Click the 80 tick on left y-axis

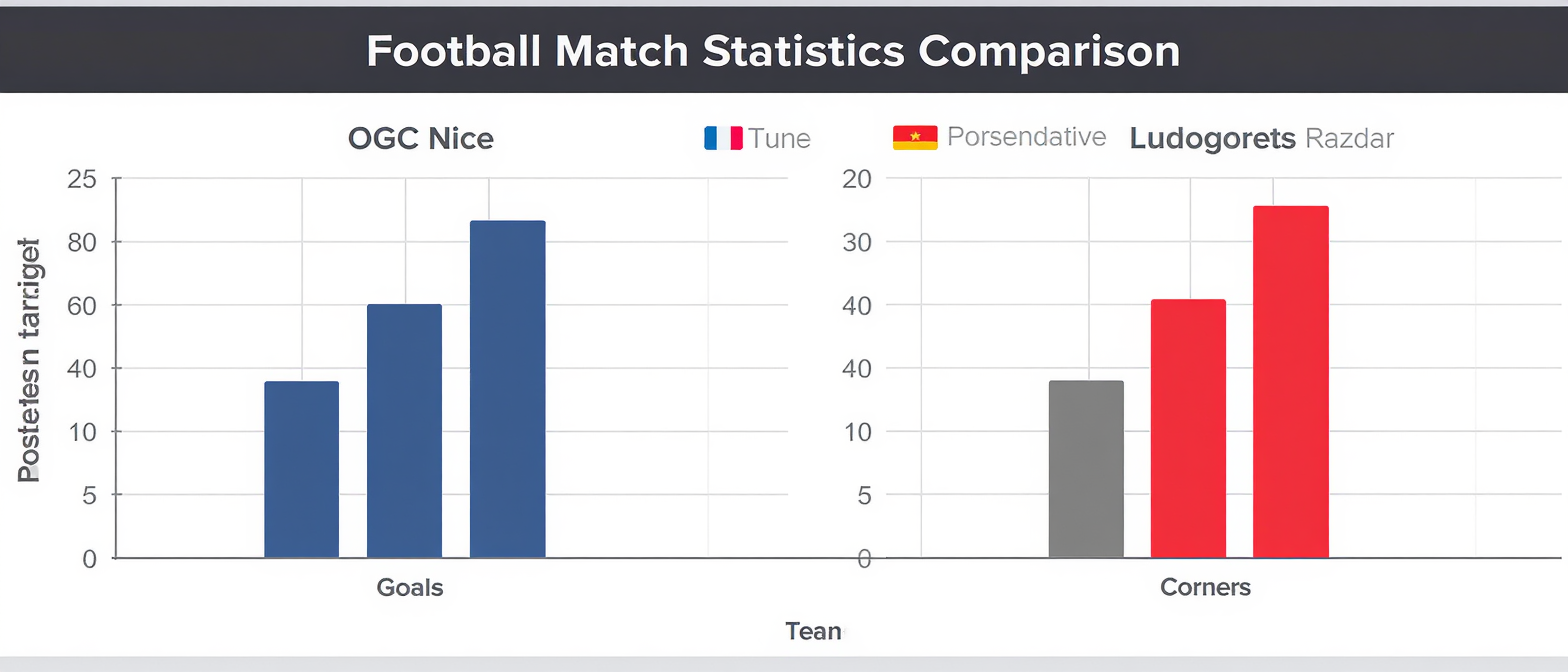pos(81,242)
